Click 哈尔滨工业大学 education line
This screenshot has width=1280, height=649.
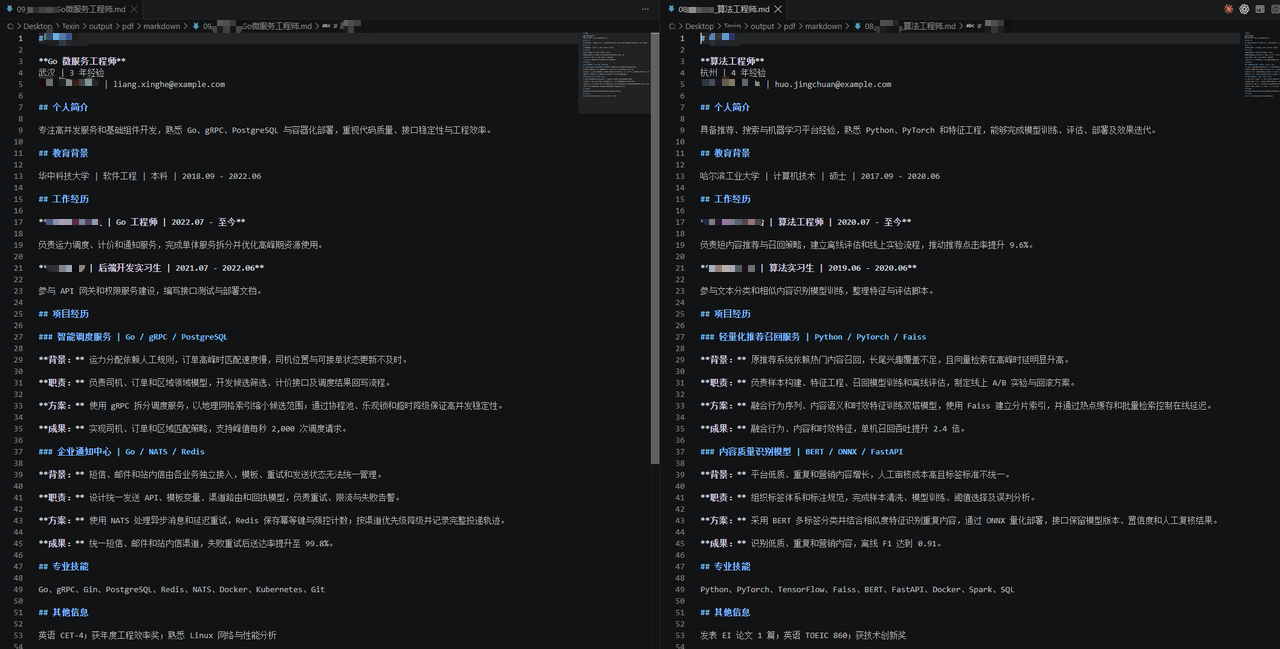pos(820,176)
